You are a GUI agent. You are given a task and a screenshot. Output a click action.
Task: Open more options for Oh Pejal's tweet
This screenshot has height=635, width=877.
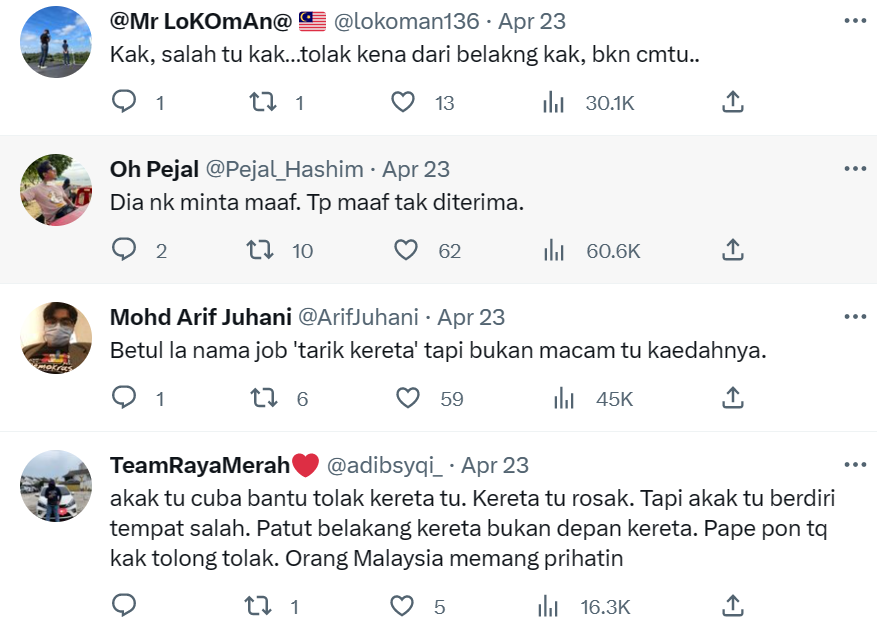click(x=855, y=169)
